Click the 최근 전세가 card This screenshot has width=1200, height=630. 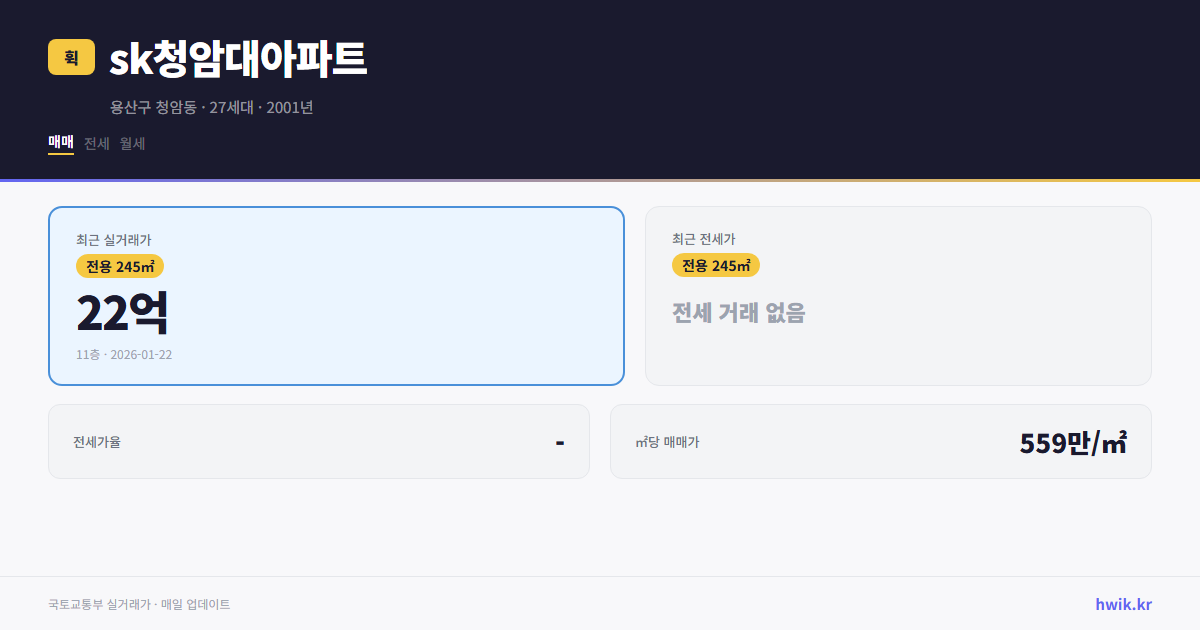[897, 295]
